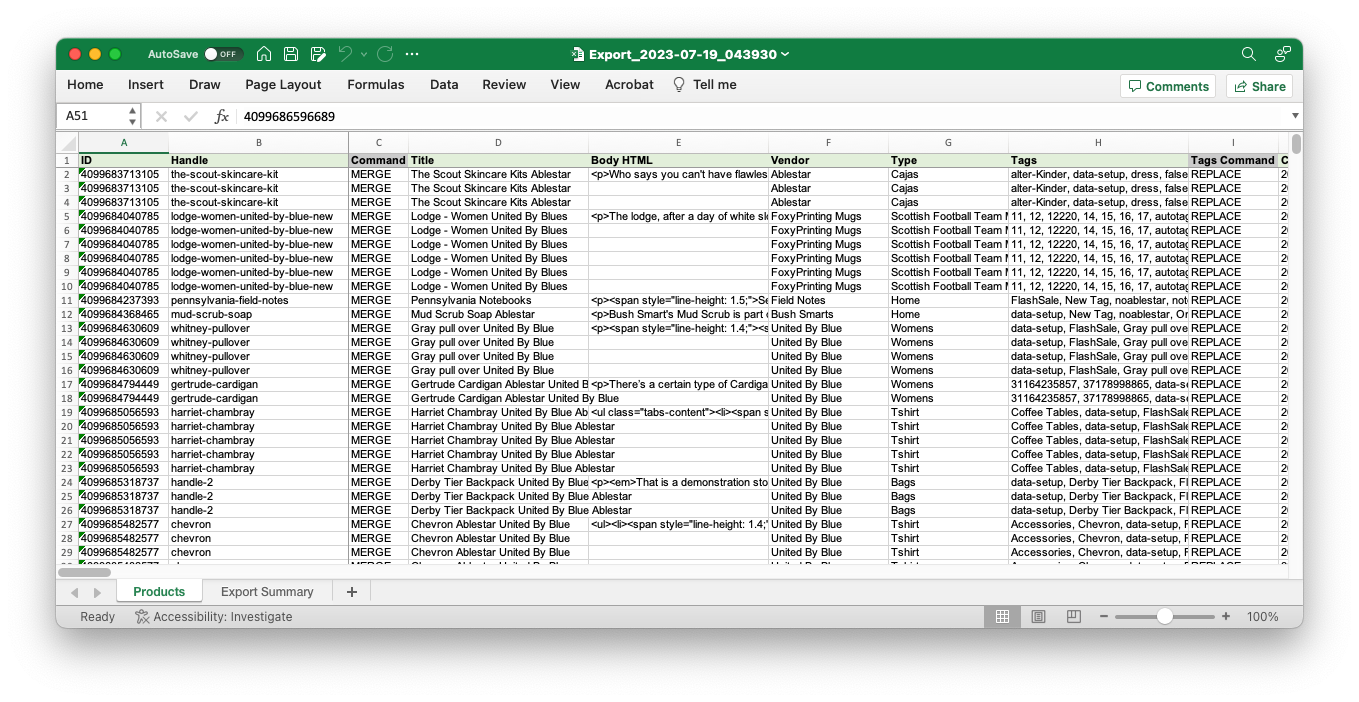Click the vertical scrollbar thumb
Image resolution: width=1359 pixels, height=702 pixels.
point(1296,144)
